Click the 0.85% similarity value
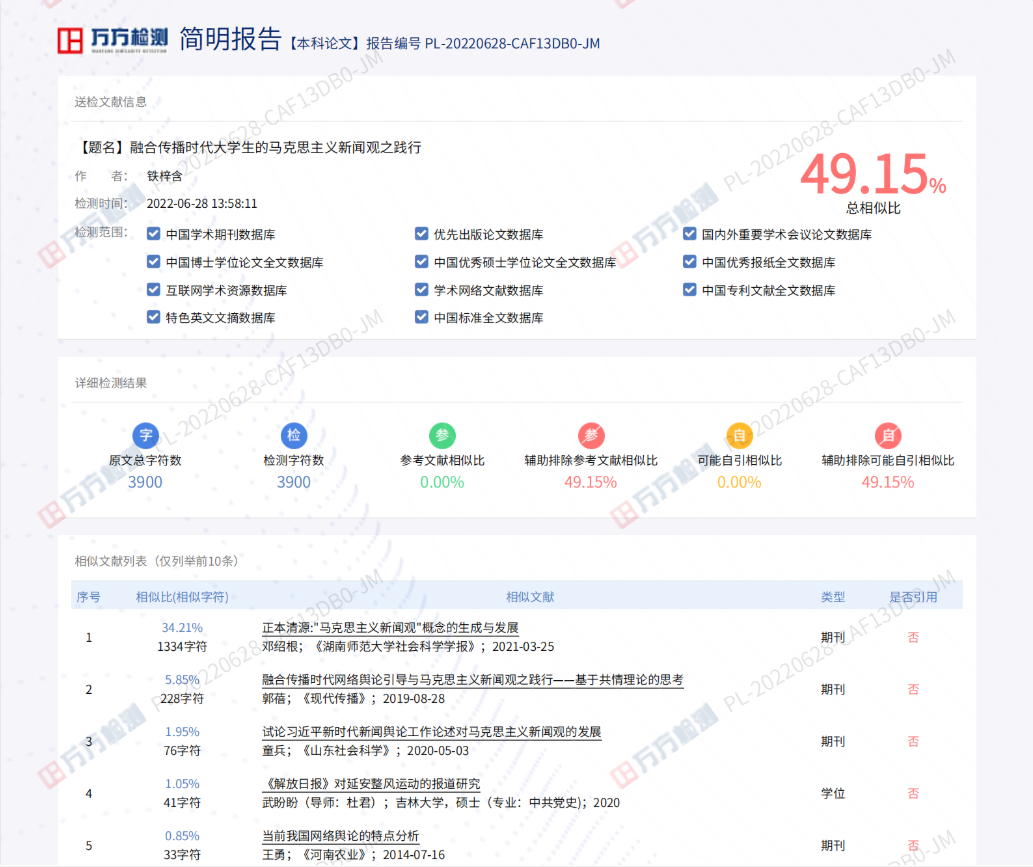 click(182, 836)
